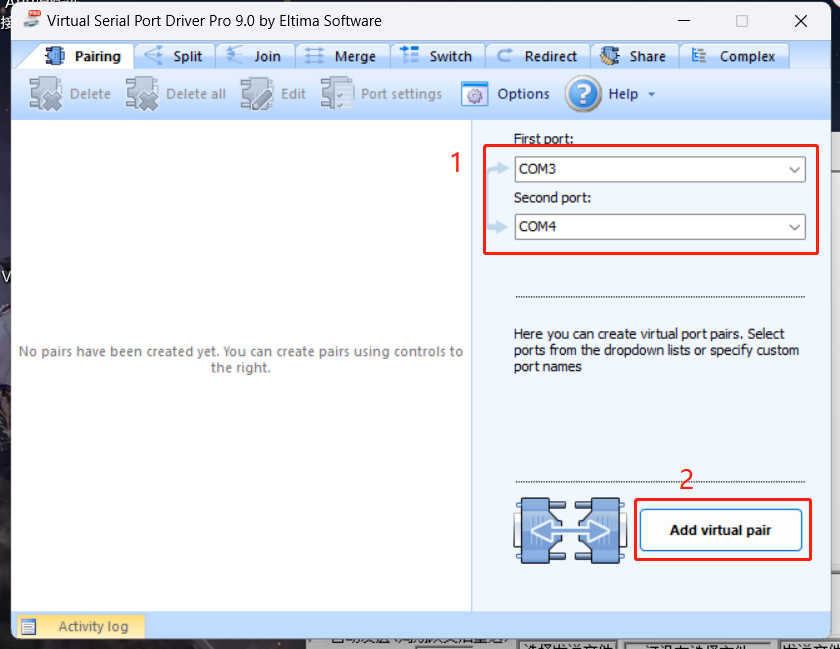This screenshot has height=649, width=840.
Task: Click the Delete all toolbar label
Action: tap(196, 94)
